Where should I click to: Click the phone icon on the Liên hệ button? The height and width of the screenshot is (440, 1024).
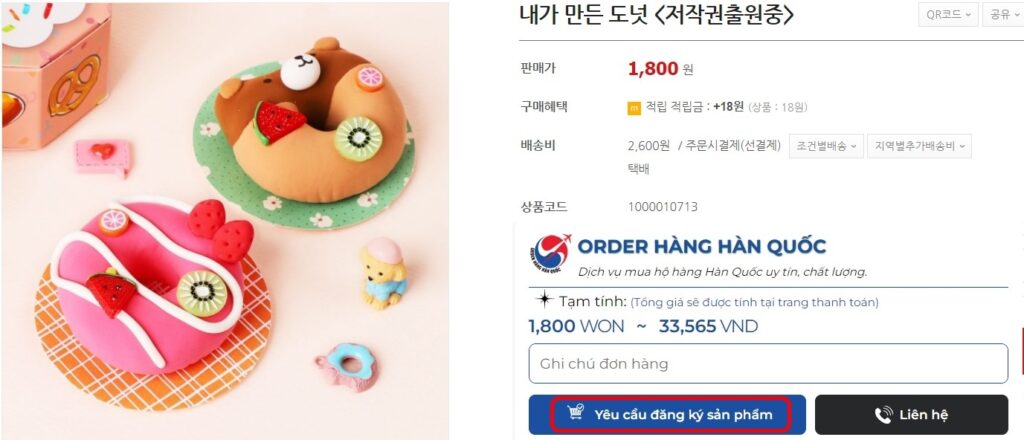pyautogui.click(x=884, y=415)
